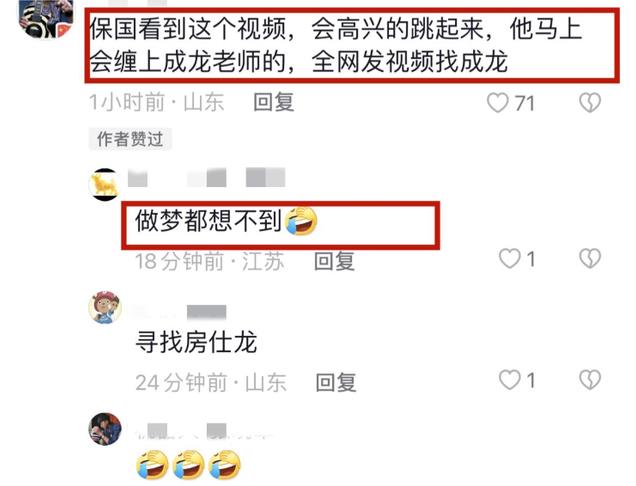Dislike the top comment from 山东

coord(590,102)
